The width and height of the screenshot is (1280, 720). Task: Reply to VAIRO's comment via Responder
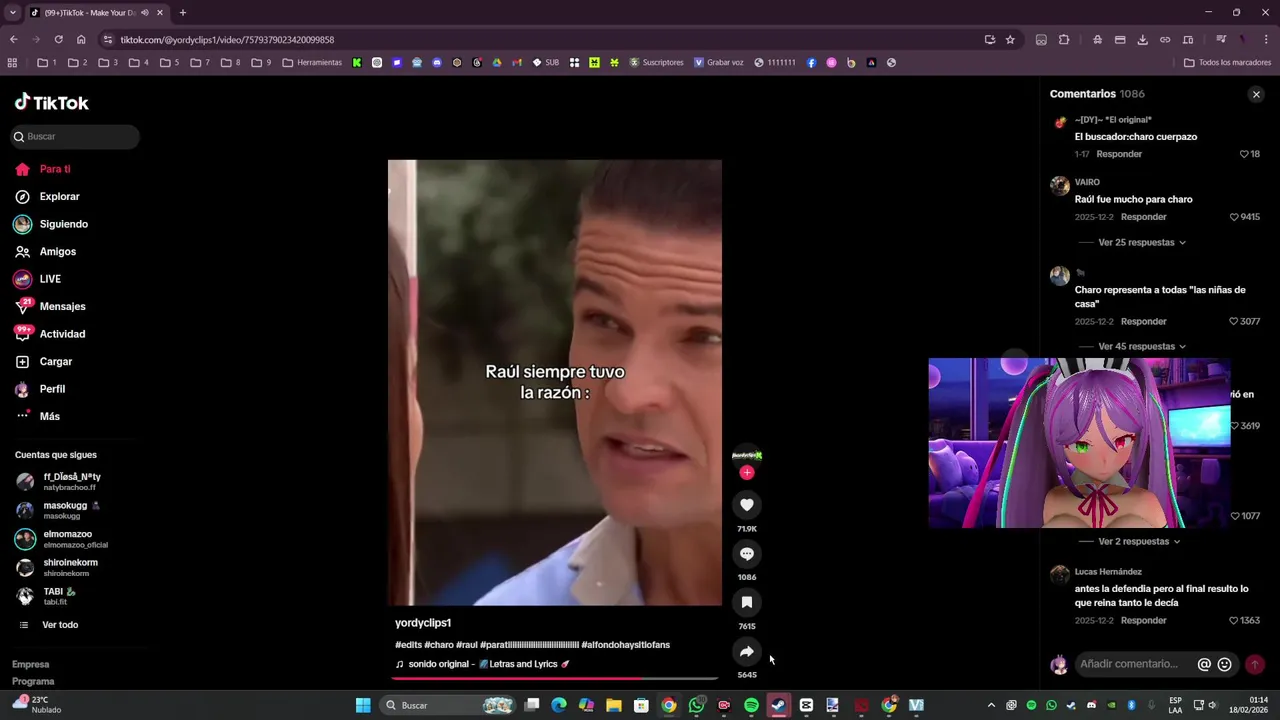click(1143, 217)
